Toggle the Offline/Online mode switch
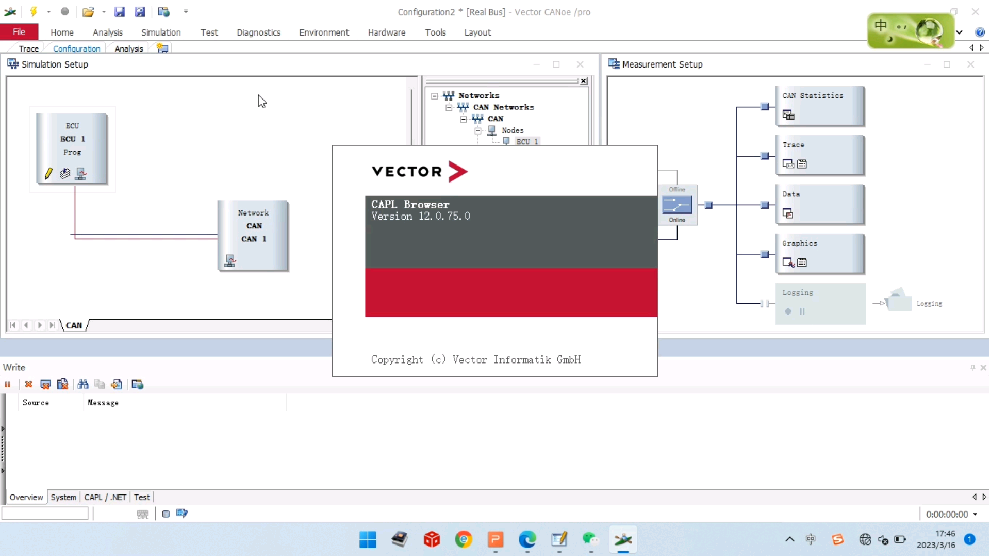Image resolution: width=989 pixels, height=556 pixels. pyautogui.click(x=677, y=205)
